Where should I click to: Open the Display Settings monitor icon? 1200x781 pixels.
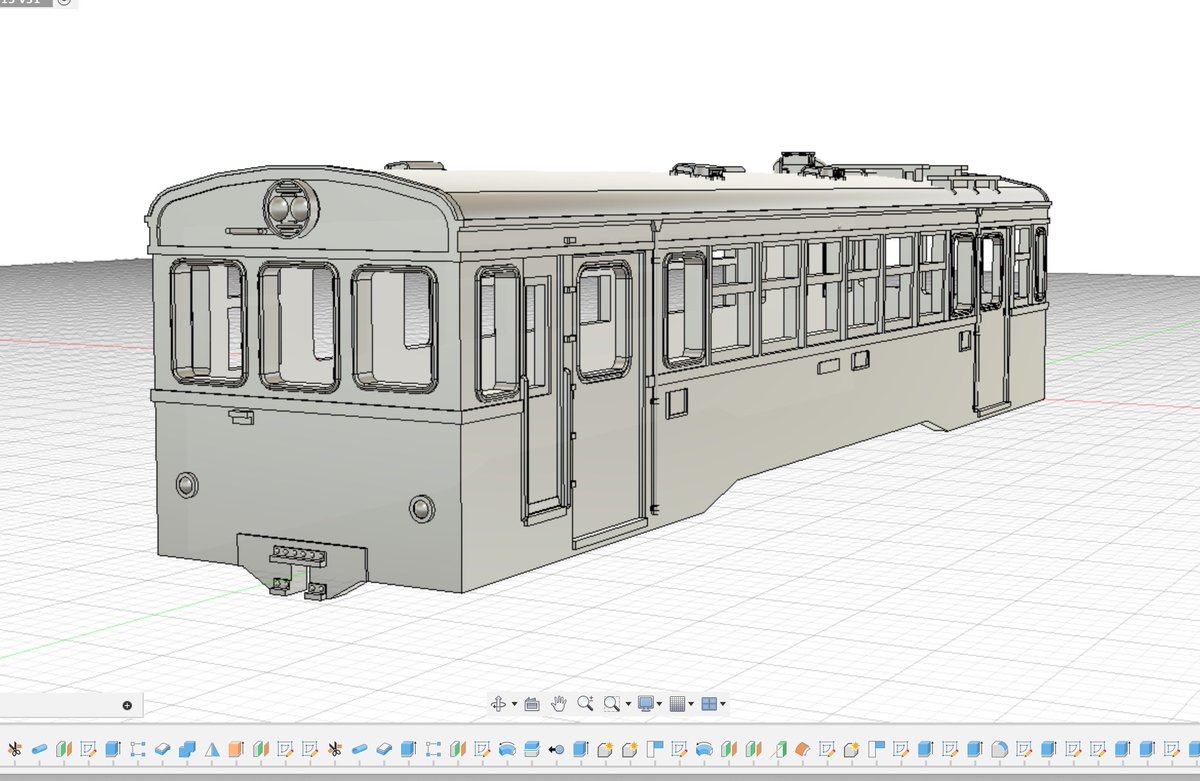click(x=646, y=704)
